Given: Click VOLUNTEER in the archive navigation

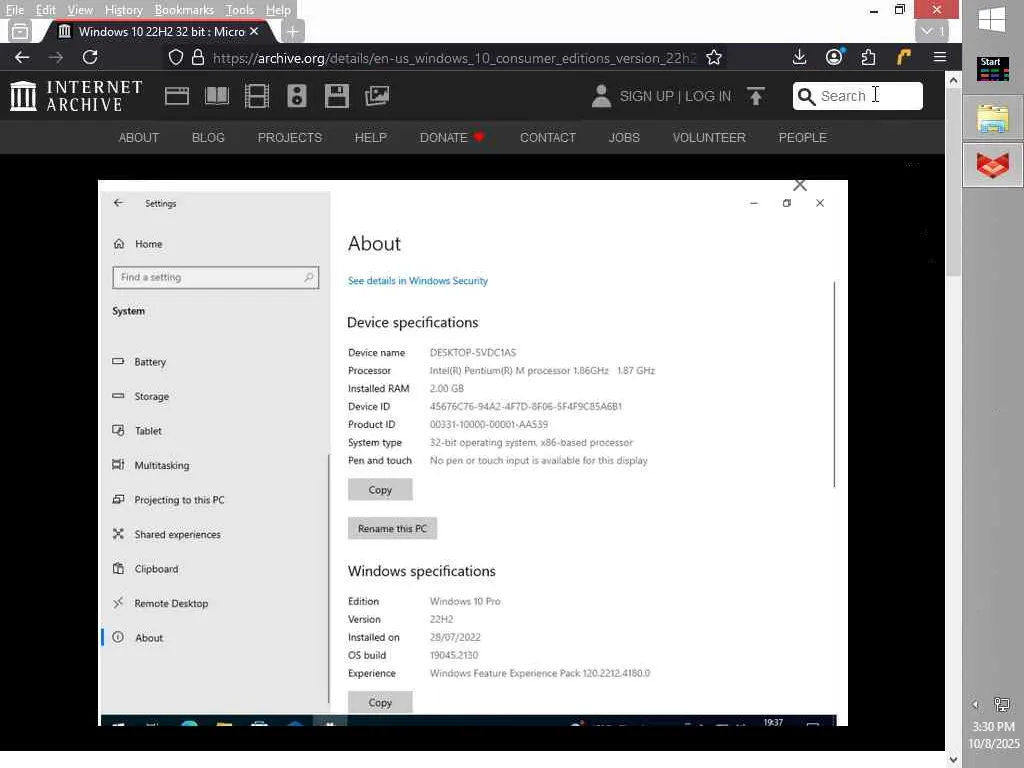Looking at the screenshot, I should [x=709, y=138].
